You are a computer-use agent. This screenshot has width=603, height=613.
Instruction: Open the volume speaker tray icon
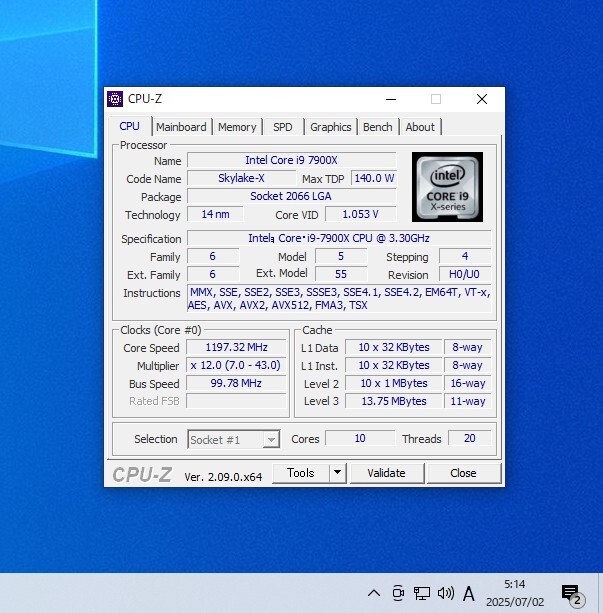point(446,593)
